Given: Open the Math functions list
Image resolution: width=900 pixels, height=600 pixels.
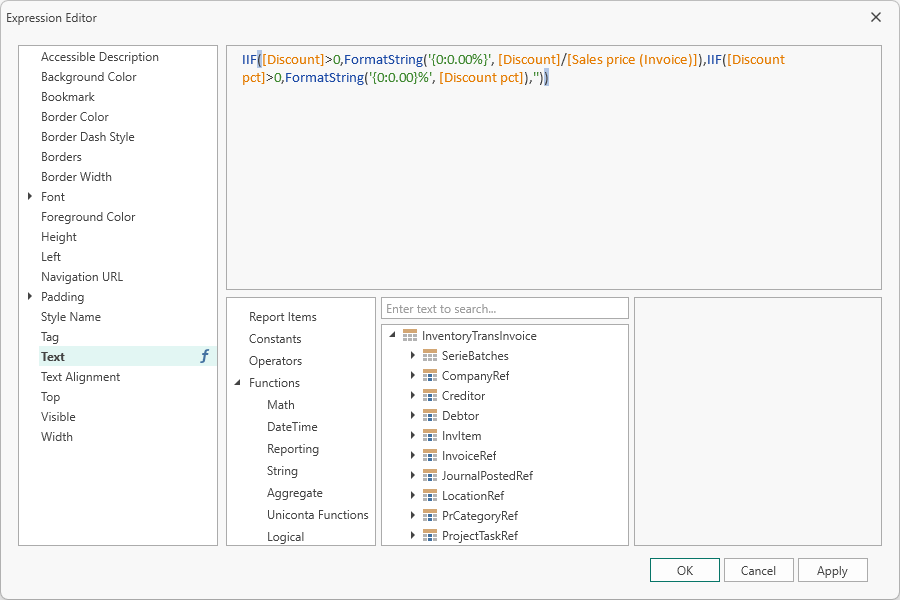Looking at the screenshot, I should 281,405.
